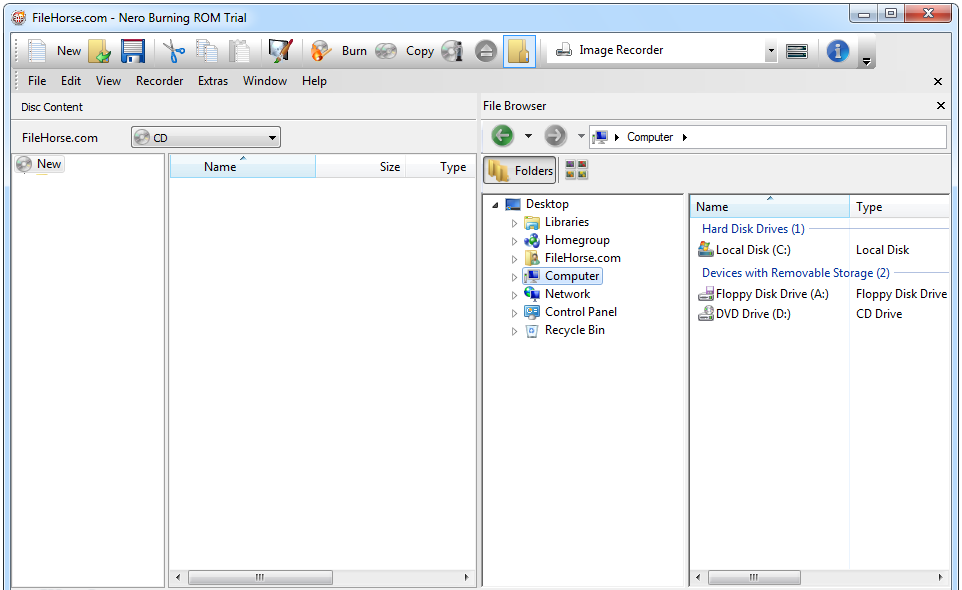Collapse the Desktop tree node

click(x=495, y=205)
